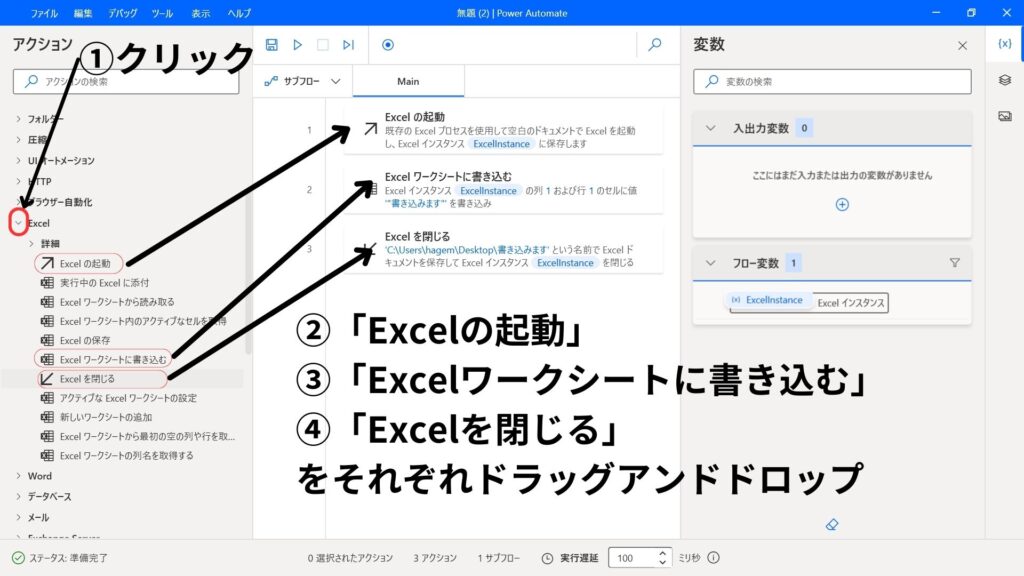Toggle the variables pane {x} icon
Image resolution: width=1024 pixels, height=576 pixels.
[x=1004, y=44]
